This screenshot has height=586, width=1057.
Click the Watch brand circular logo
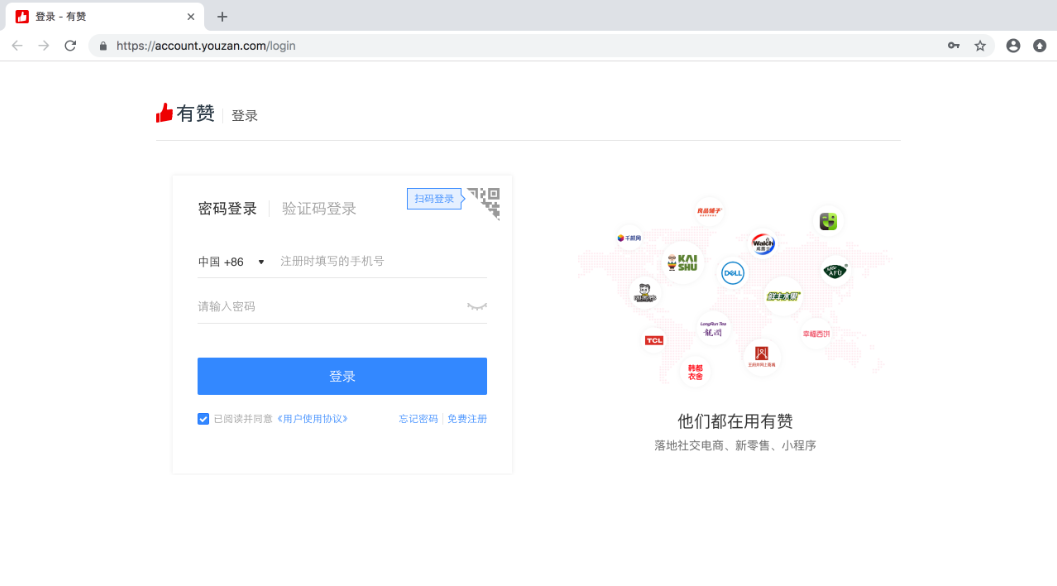tap(762, 243)
